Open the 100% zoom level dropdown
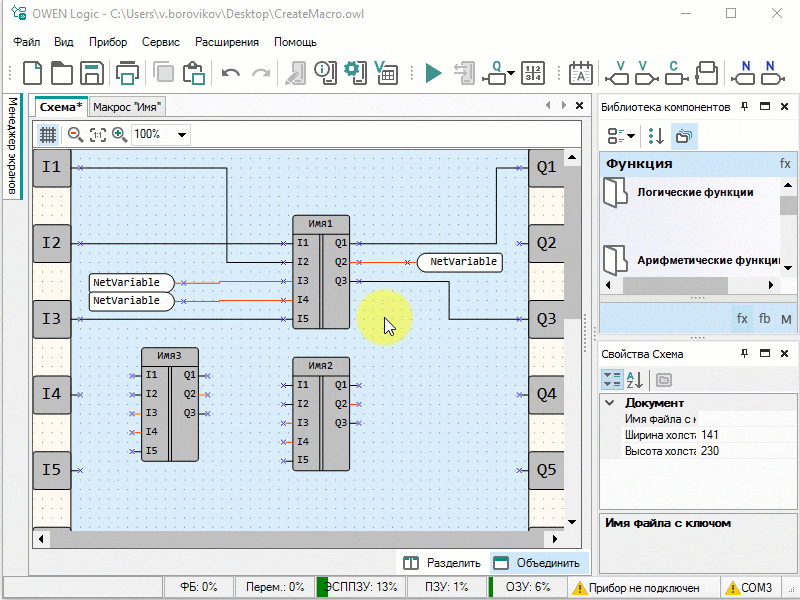This screenshot has width=800, height=600. coord(182,134)
